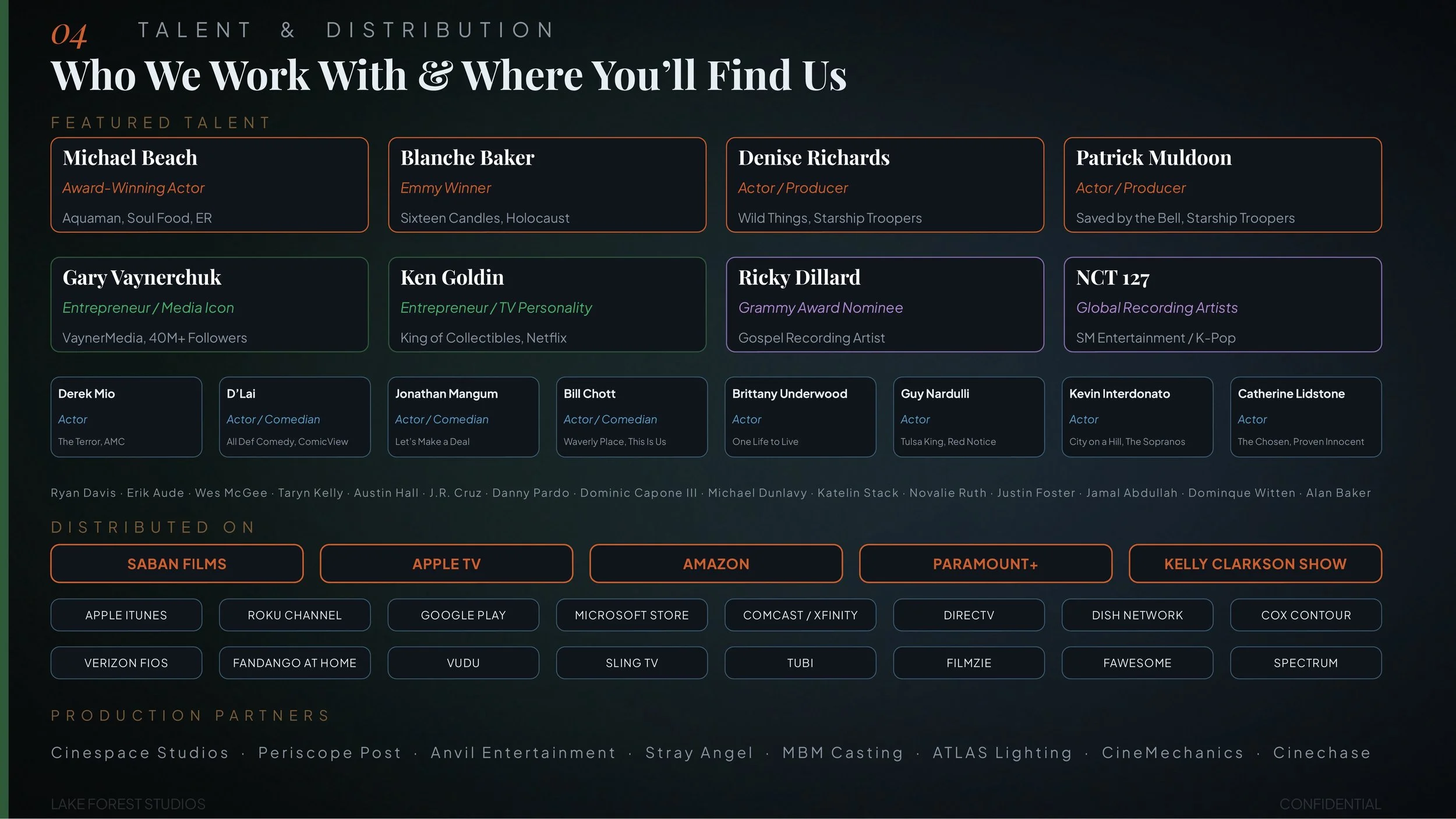
Task: Select the name "Justin Foster"
Action: (1037, 492)
